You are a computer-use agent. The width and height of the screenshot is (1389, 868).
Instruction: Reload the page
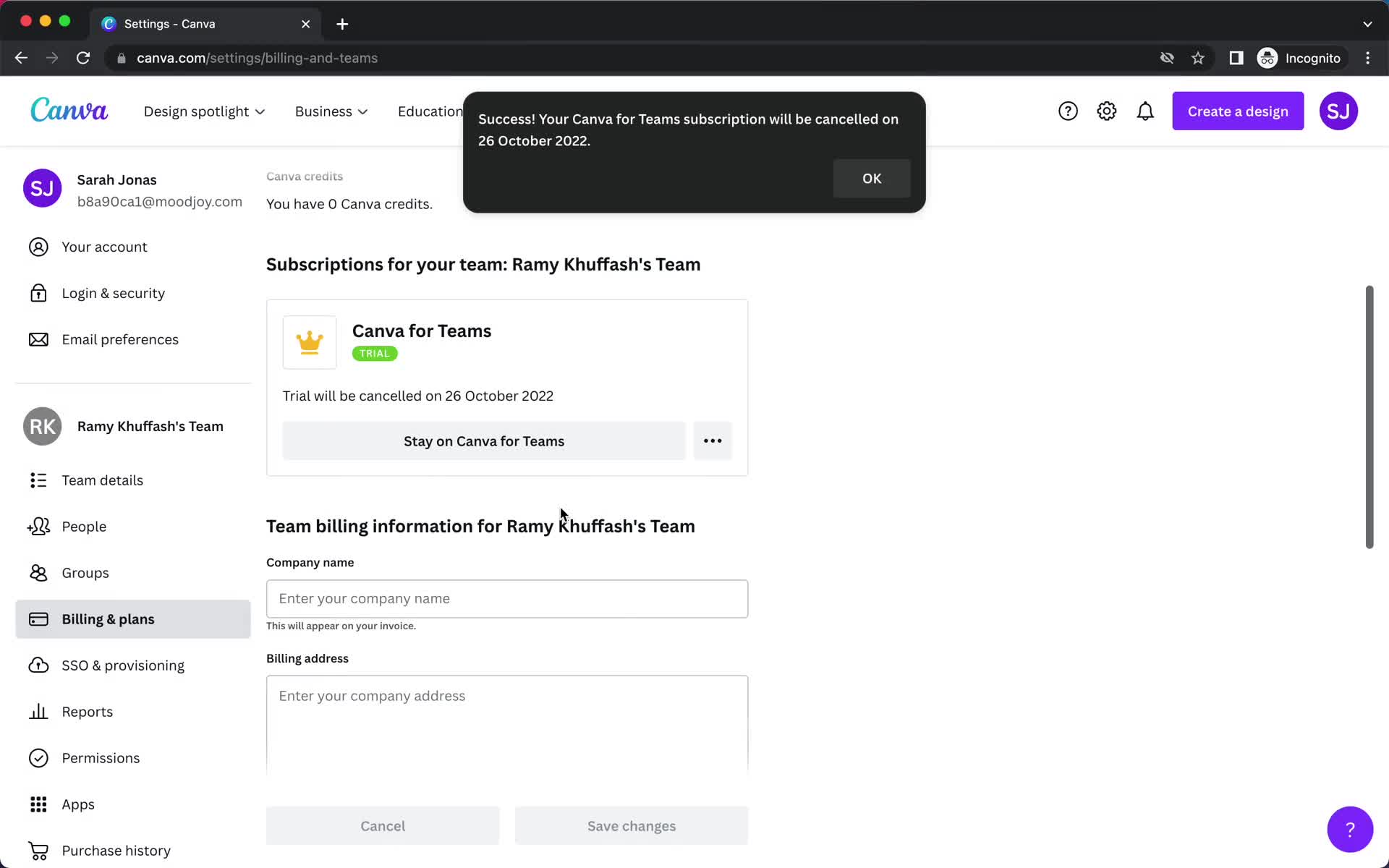click(x=83, y=58)
